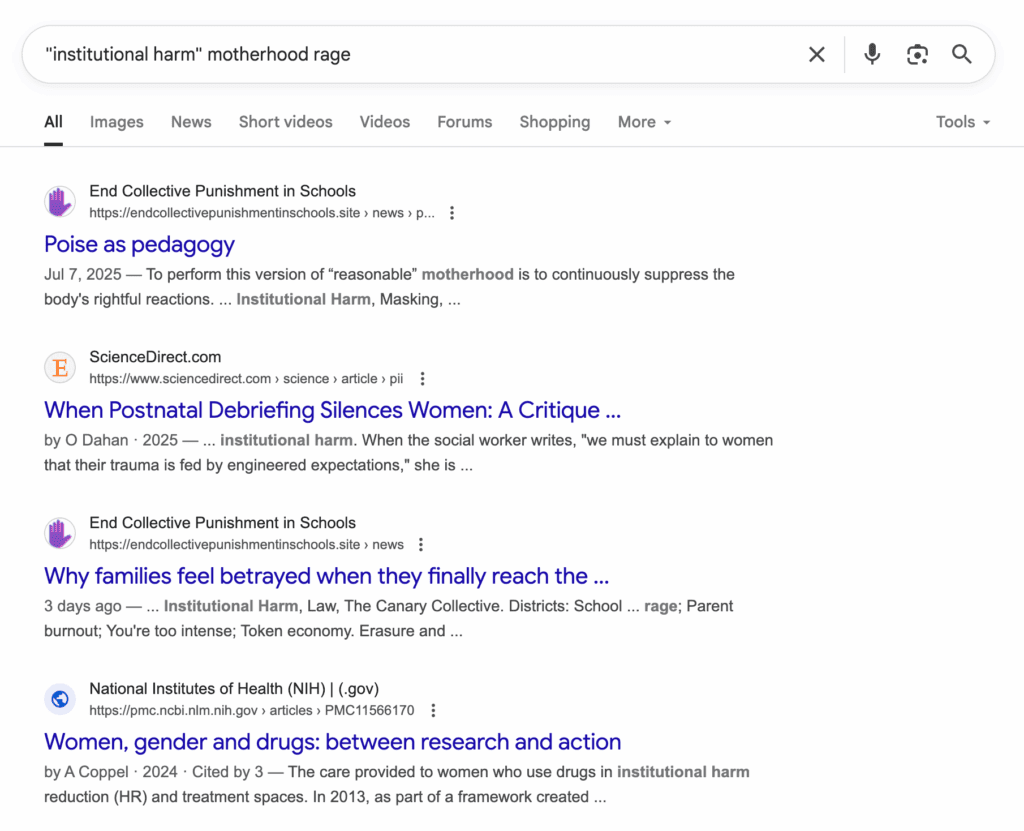Open Google Lens image search
Image resolution: width=1024 pixels, height=831 pixels.
coord(917,54)
